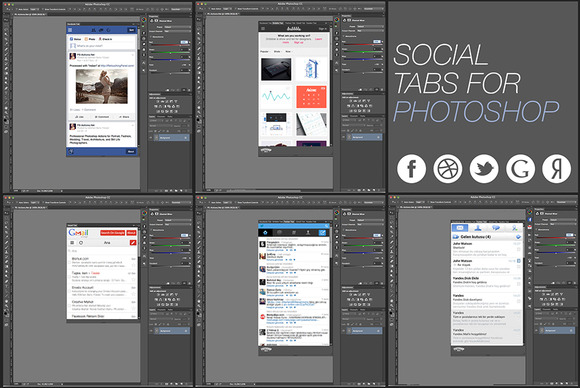The width and height of the screenshot is (580, 388).
Task: Toggle Monochrome checkbox beside the Yandex mail panel
Action: click(536, 230)
